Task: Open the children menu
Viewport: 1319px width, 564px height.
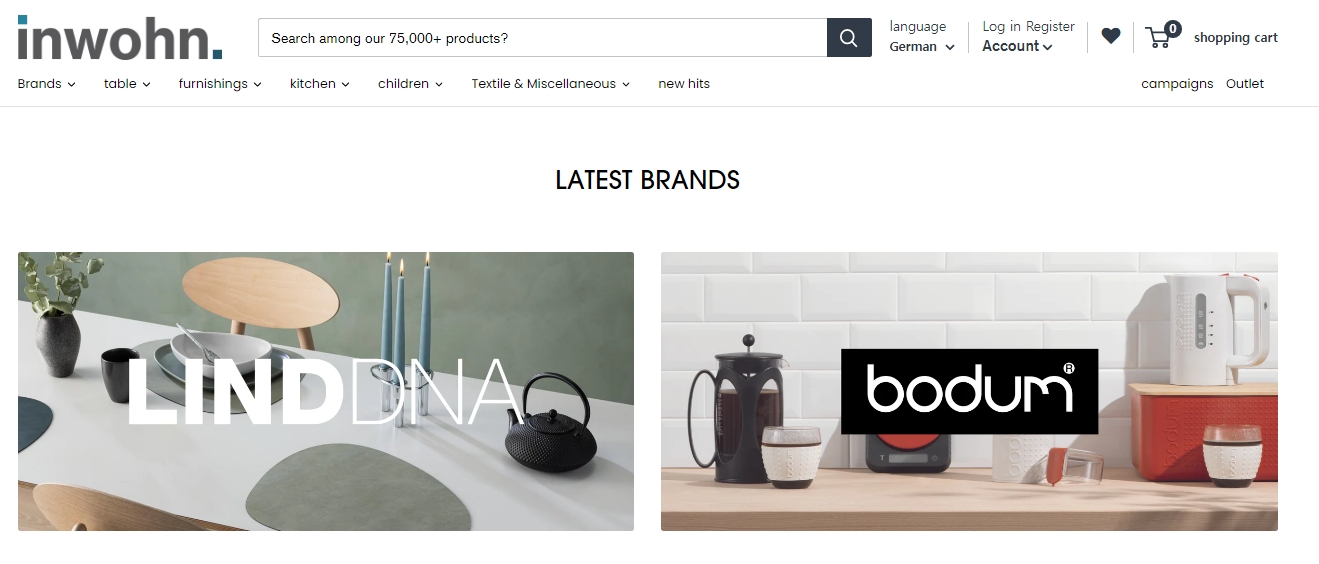Action: coord(410,84)
